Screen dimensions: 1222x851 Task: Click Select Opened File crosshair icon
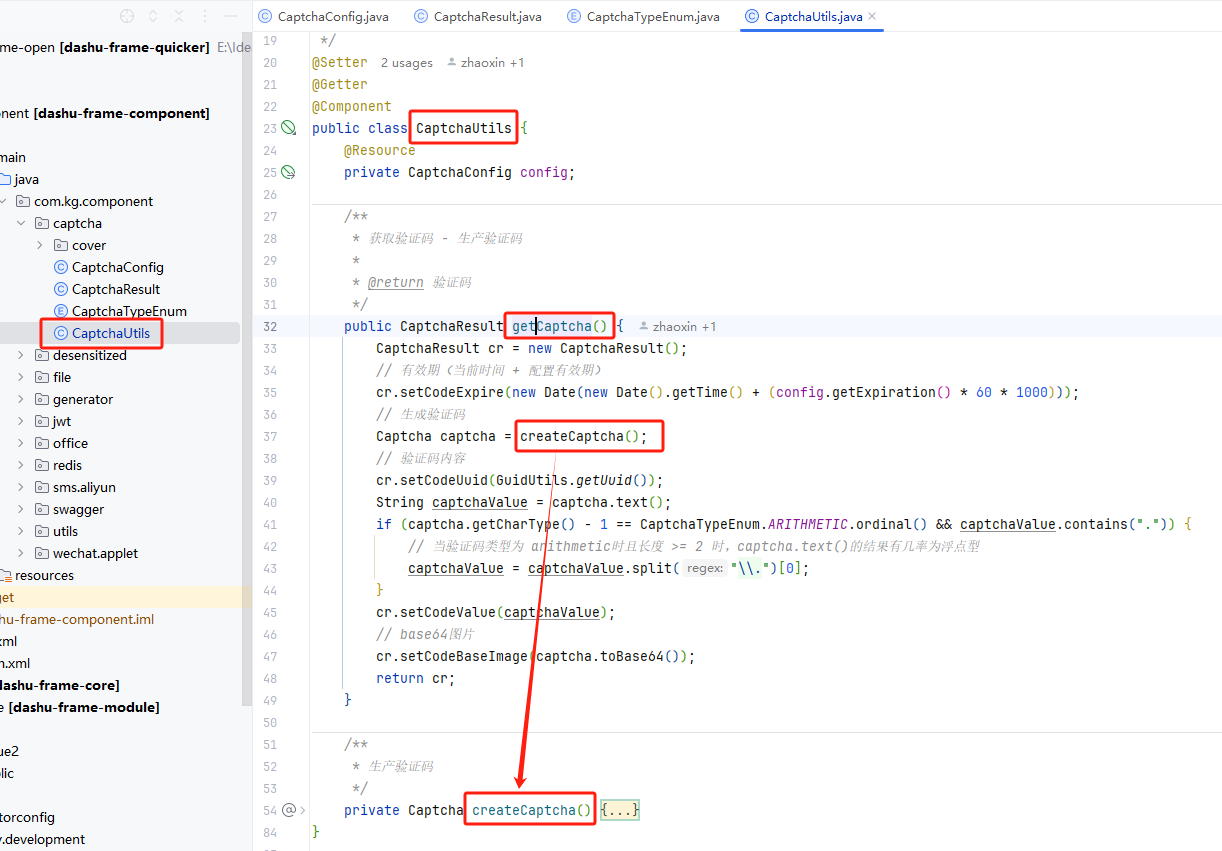coord(127,16)
